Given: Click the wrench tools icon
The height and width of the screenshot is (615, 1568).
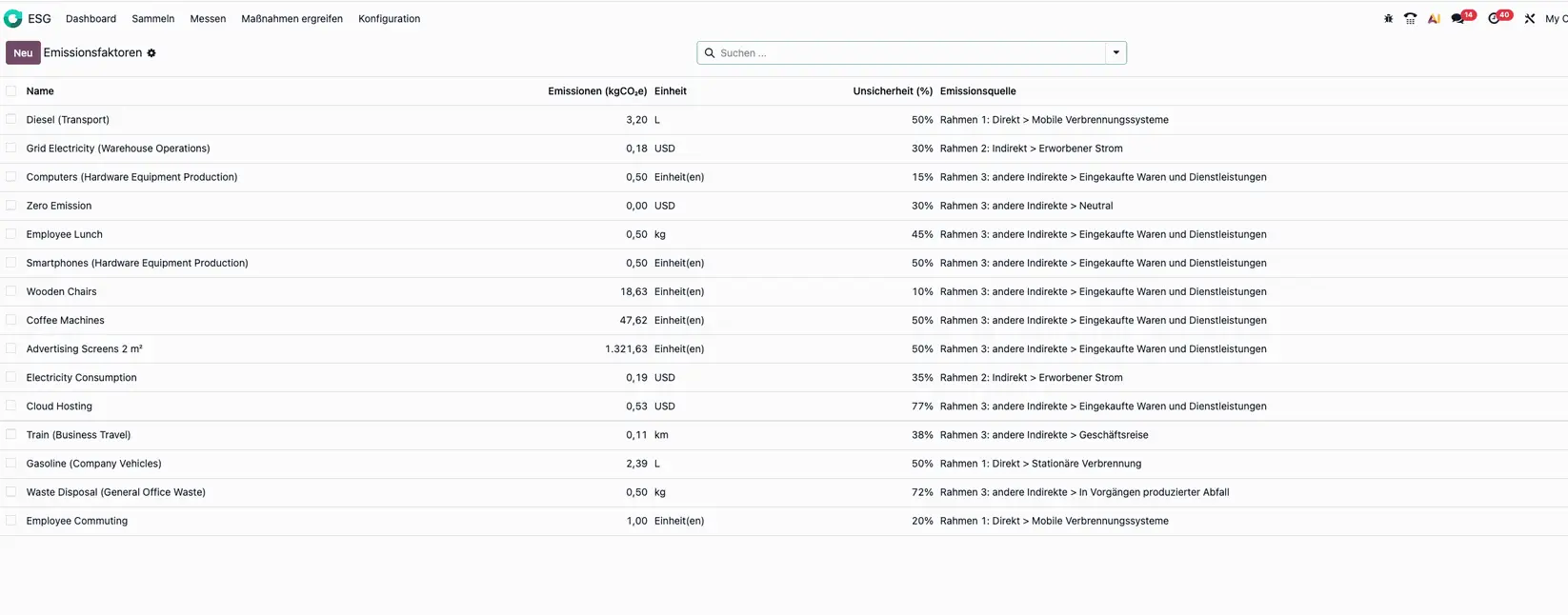Looking at the screenshot, I should point(1529,19).
